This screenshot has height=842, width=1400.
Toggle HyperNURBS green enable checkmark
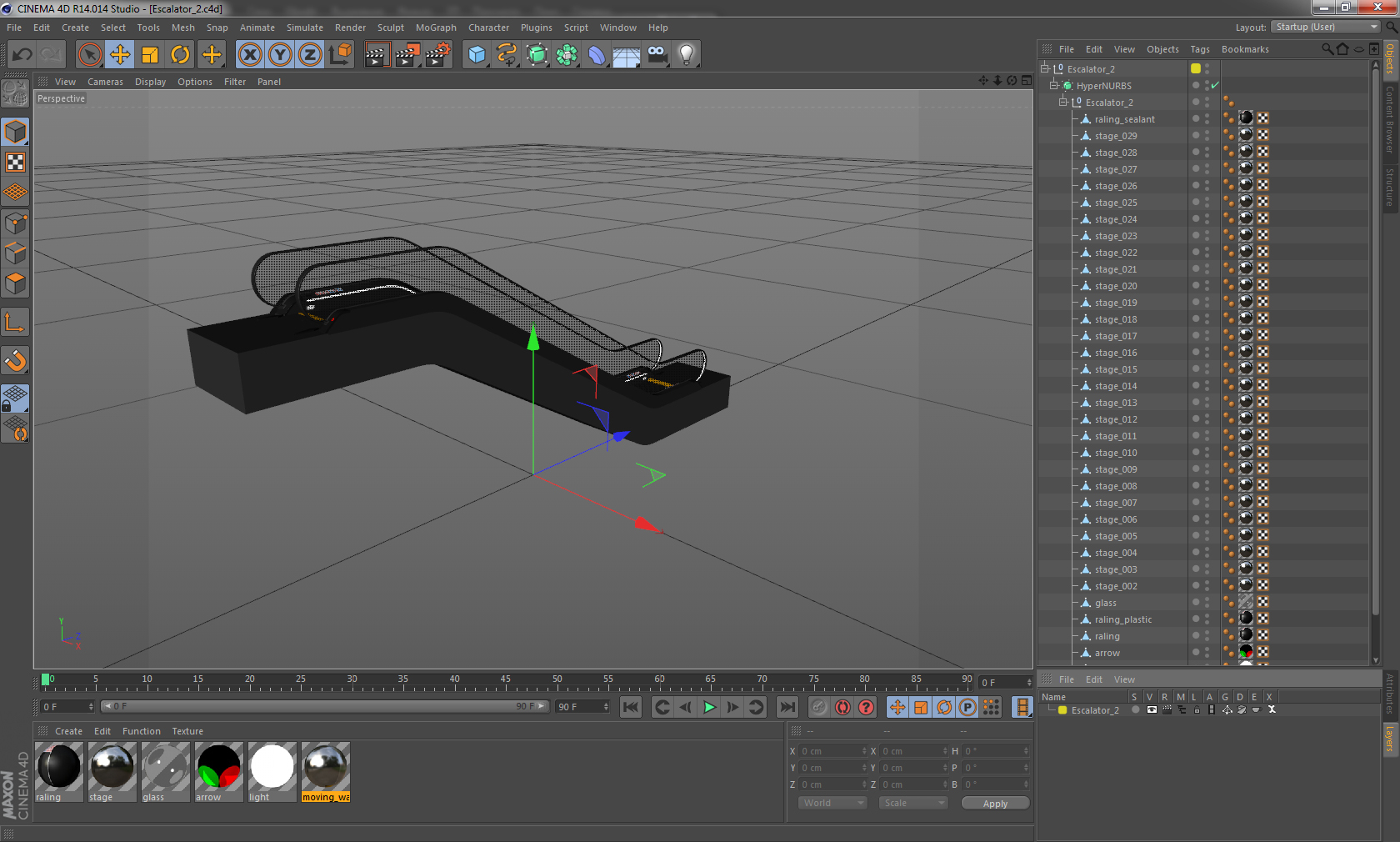coord(1215,85)
